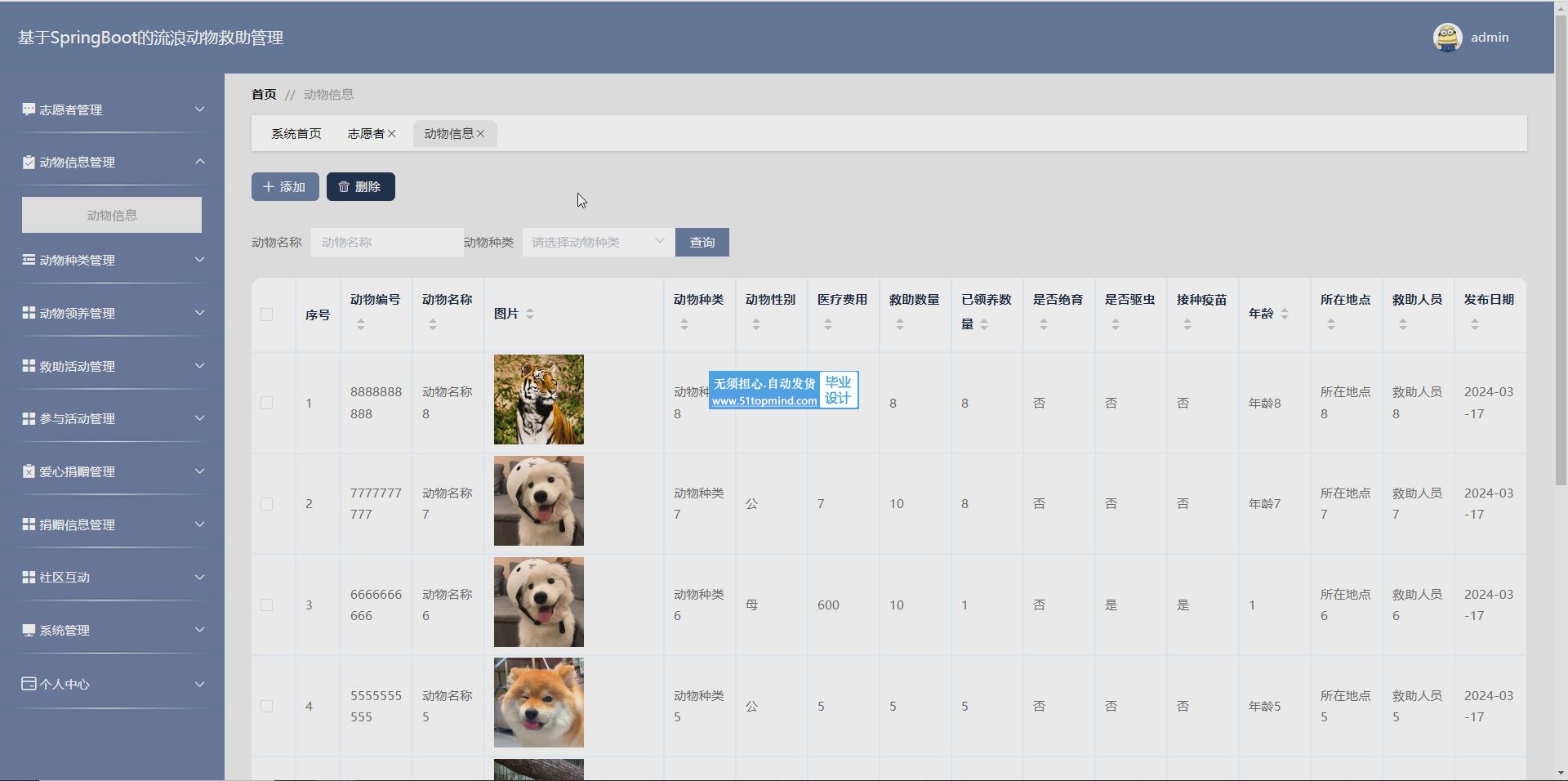Expand 动物领养管理 menu chevron
Image resolution: width=1568 pixels, height=781 pixels.
click(199, 313)
